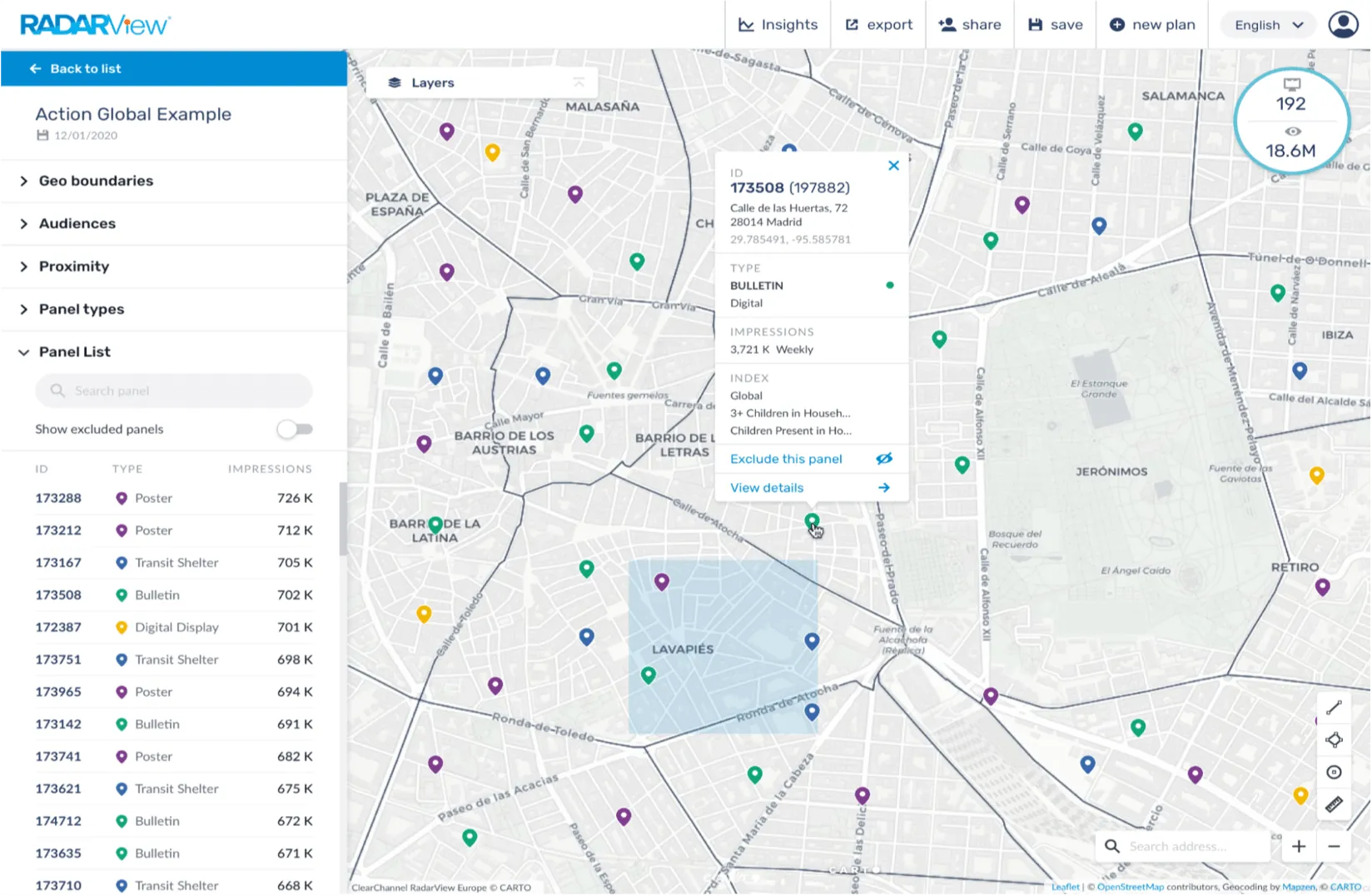Click the Search panel input field
Image resolution: width=1372 pixels, height=896 pixels.
174,391
